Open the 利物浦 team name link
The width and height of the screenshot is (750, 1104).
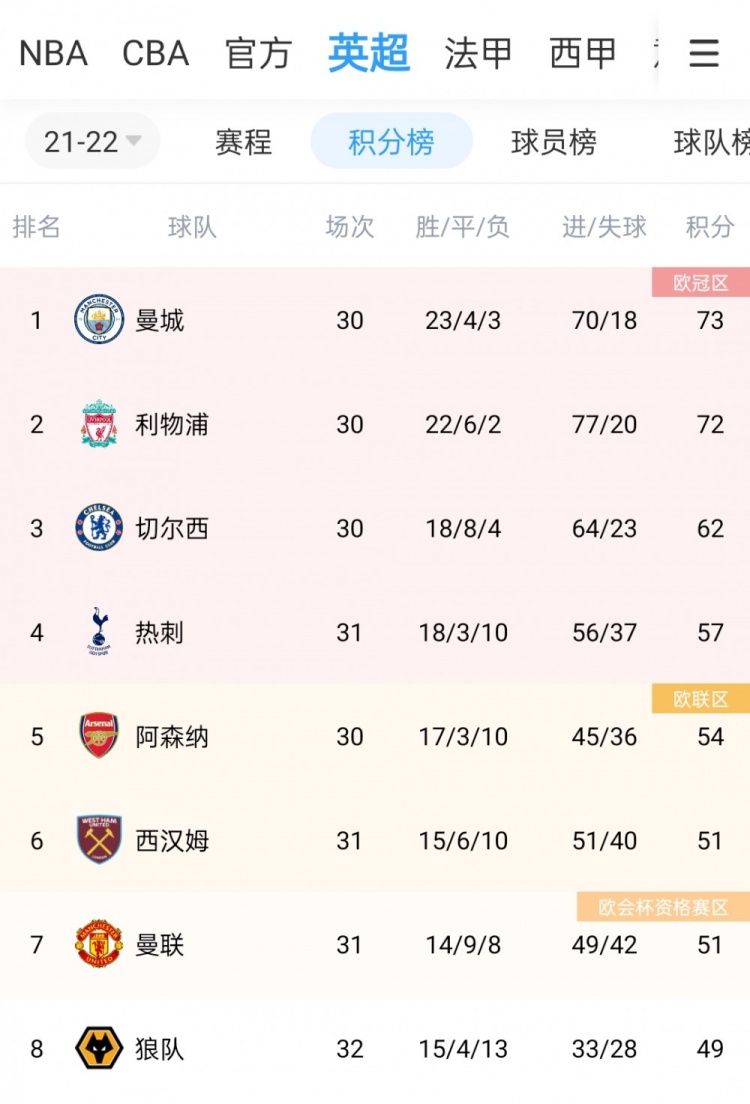[172, 425]
